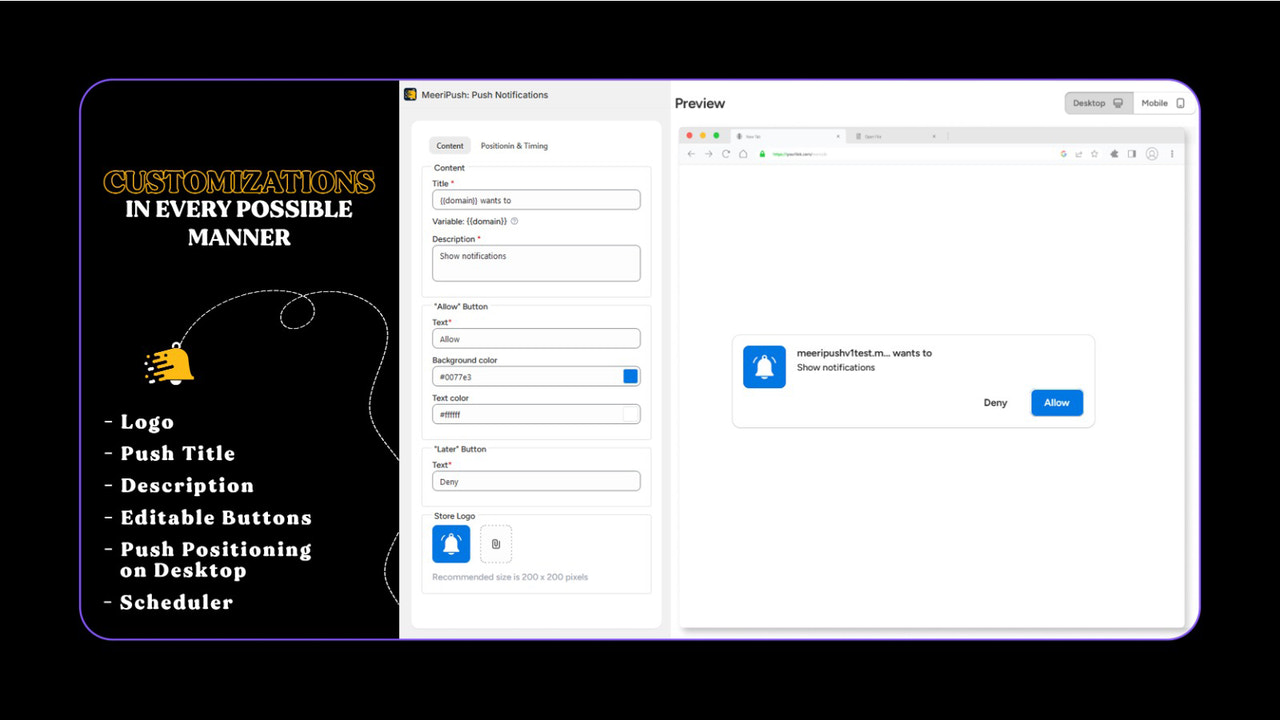Click the browser forward arrow in preview
The image size is (1280, 720).
coord(709,154)
